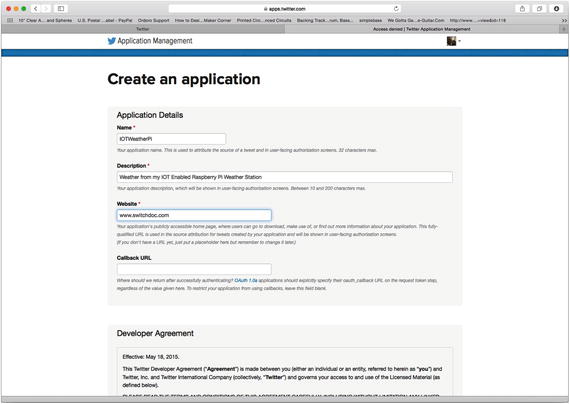The image size is (570, 404).
Task: Open U.S. Postal PayPal bookmark
Action: pyautogui.click(x=105, y=20)
